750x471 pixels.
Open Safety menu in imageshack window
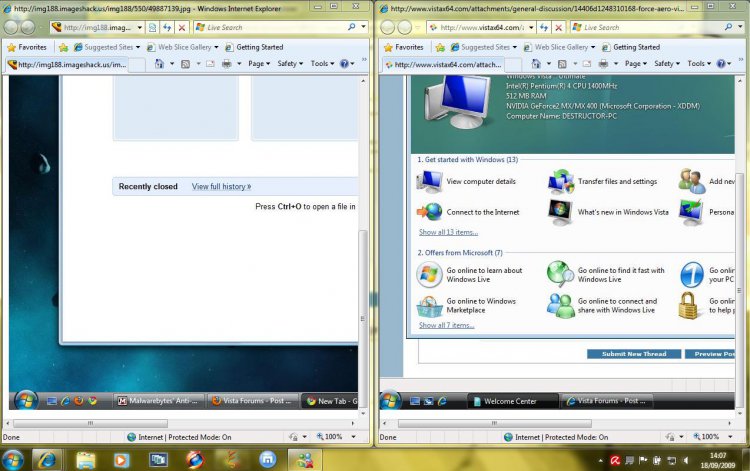coord(290,64)
